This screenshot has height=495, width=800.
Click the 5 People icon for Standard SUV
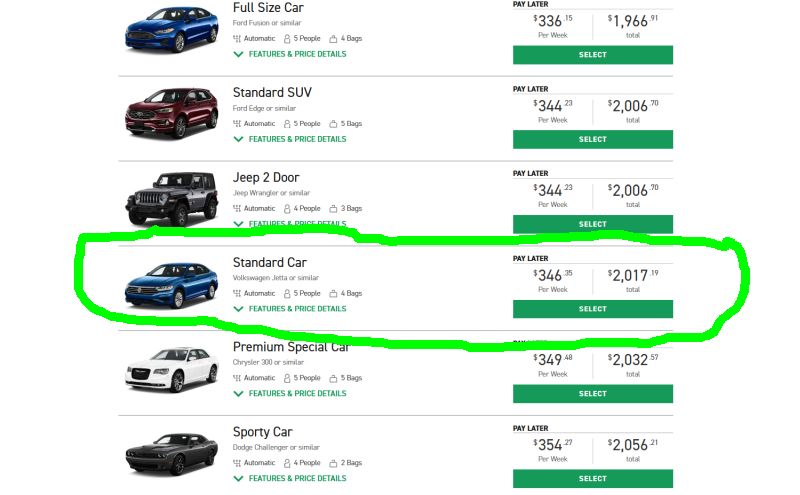pyautogui.click(x=288, y=124)
